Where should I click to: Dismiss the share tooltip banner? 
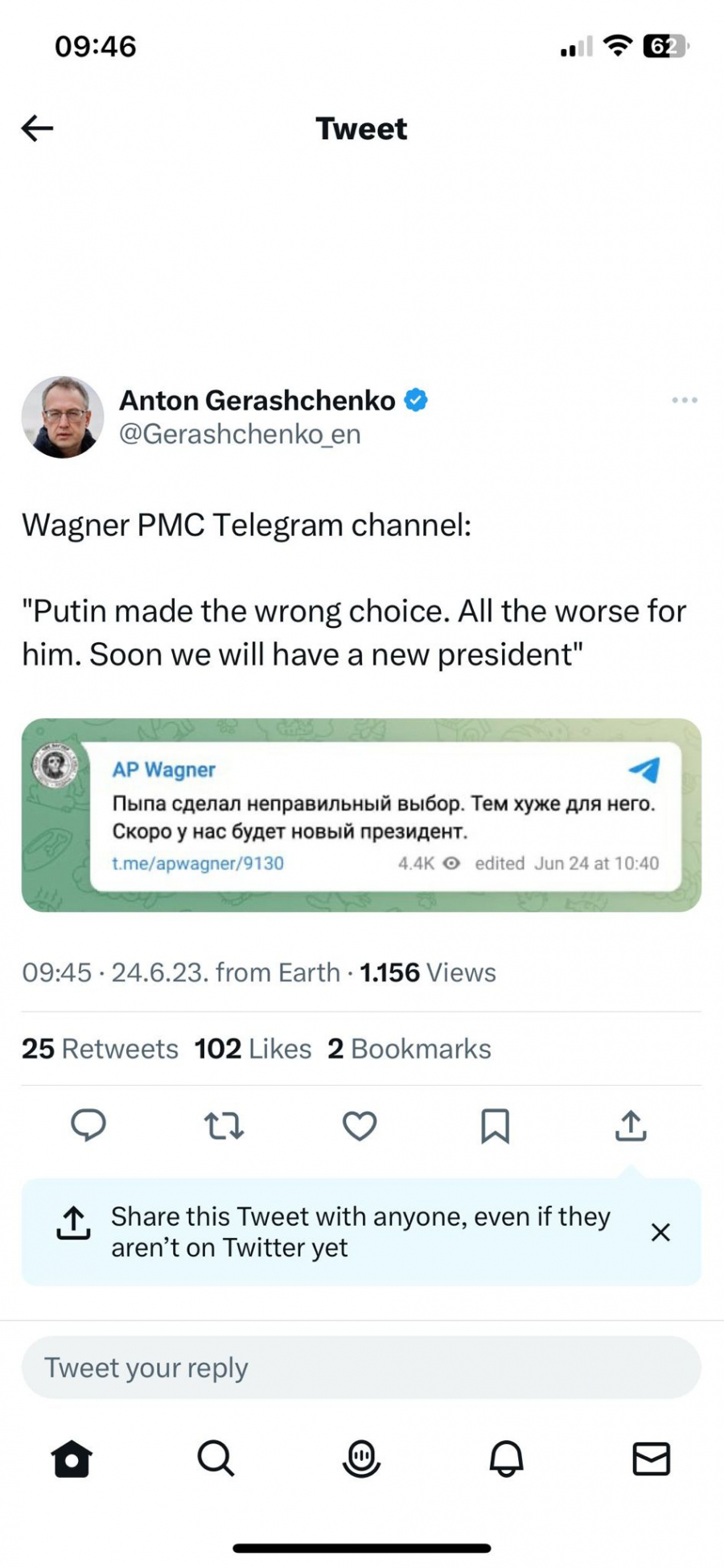(660, 1232)
